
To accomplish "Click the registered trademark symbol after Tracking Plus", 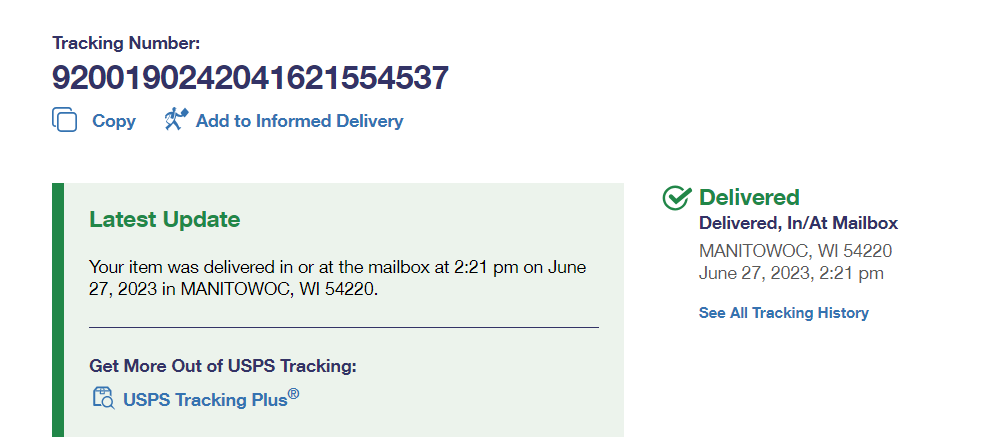I will click(x=294, y=393).
